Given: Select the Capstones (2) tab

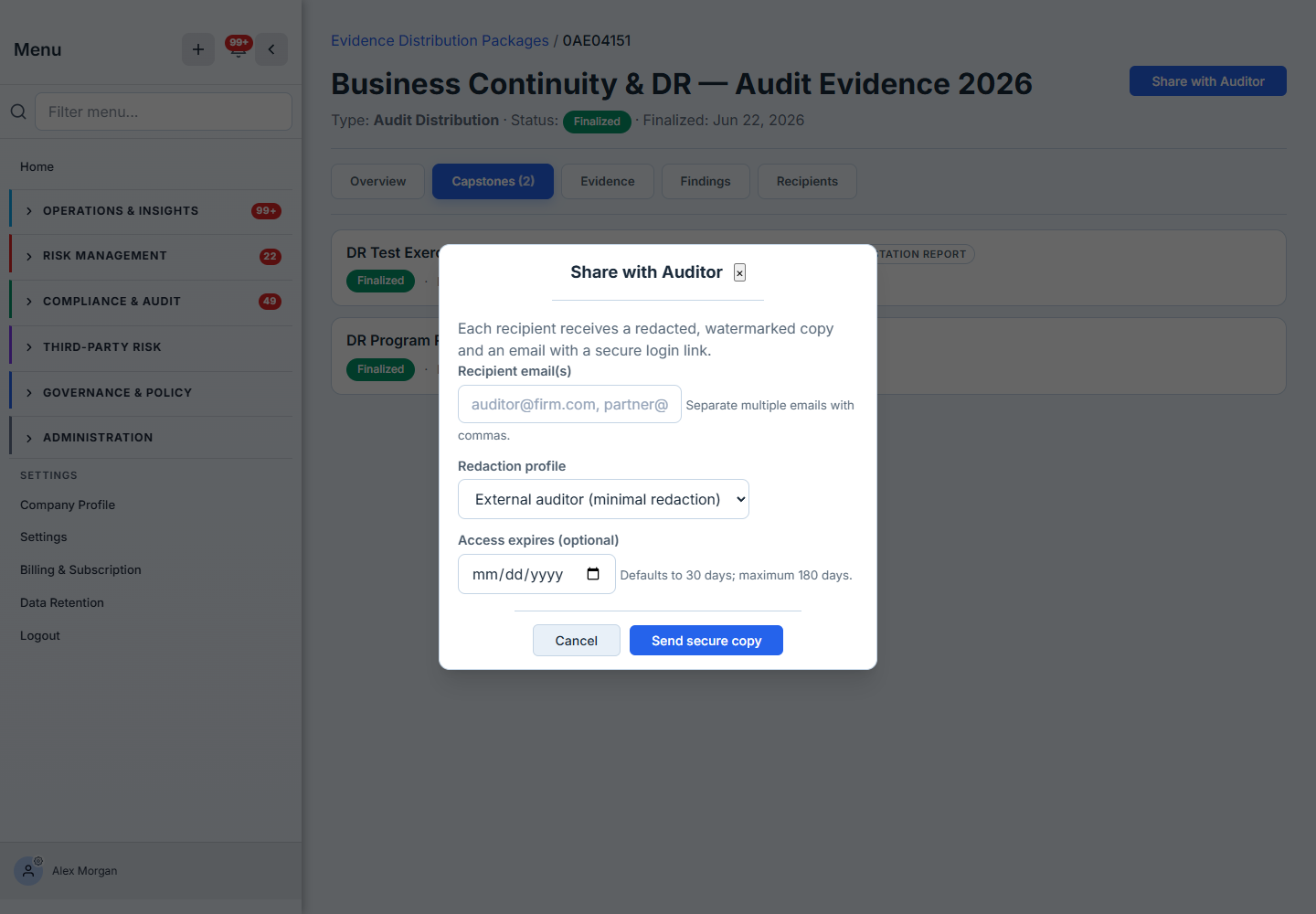Looking at the screenshot, I should pyautogui.click(x=493, y=181).
